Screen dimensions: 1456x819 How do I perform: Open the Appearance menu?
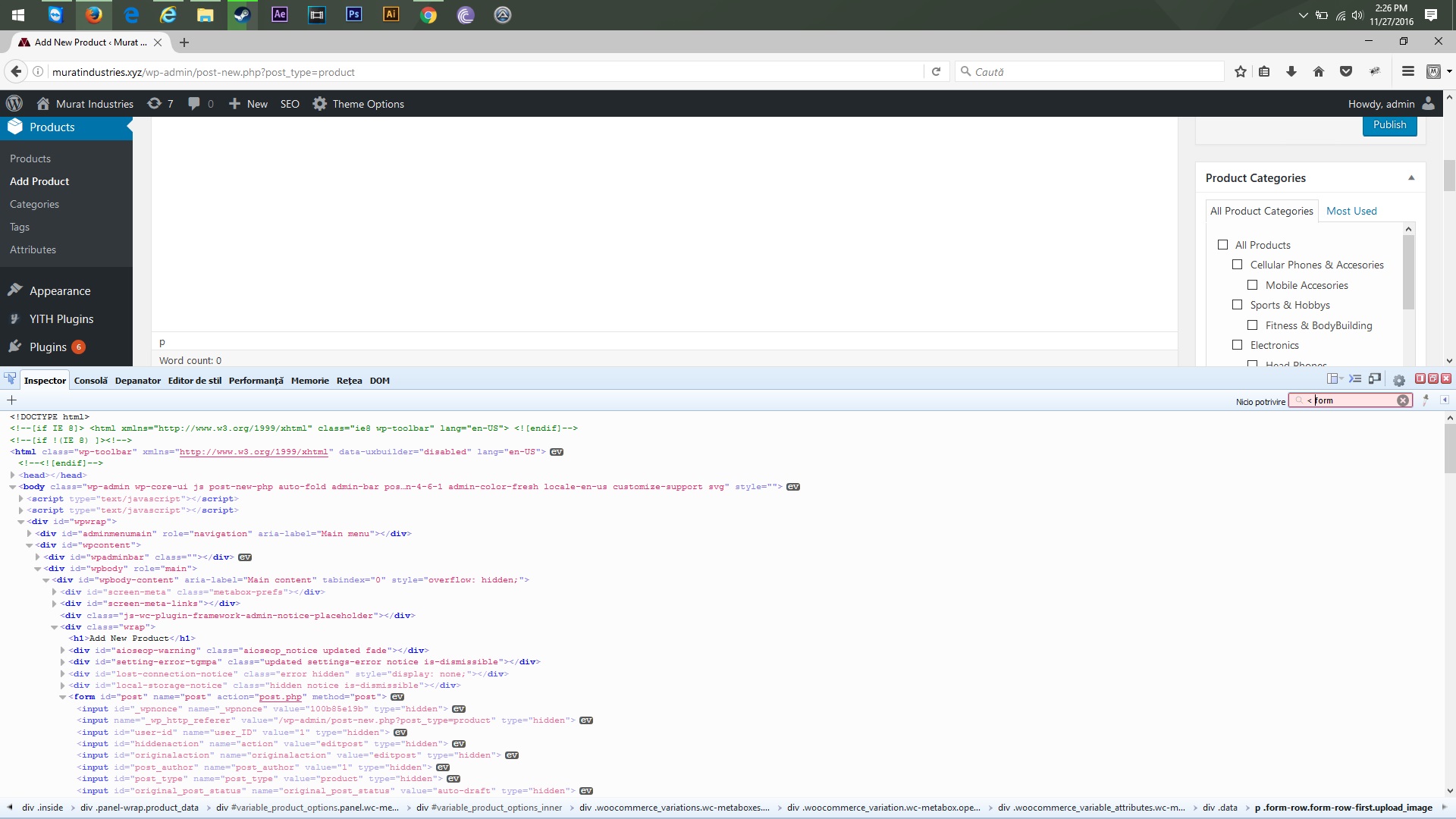tap(60, 291)
